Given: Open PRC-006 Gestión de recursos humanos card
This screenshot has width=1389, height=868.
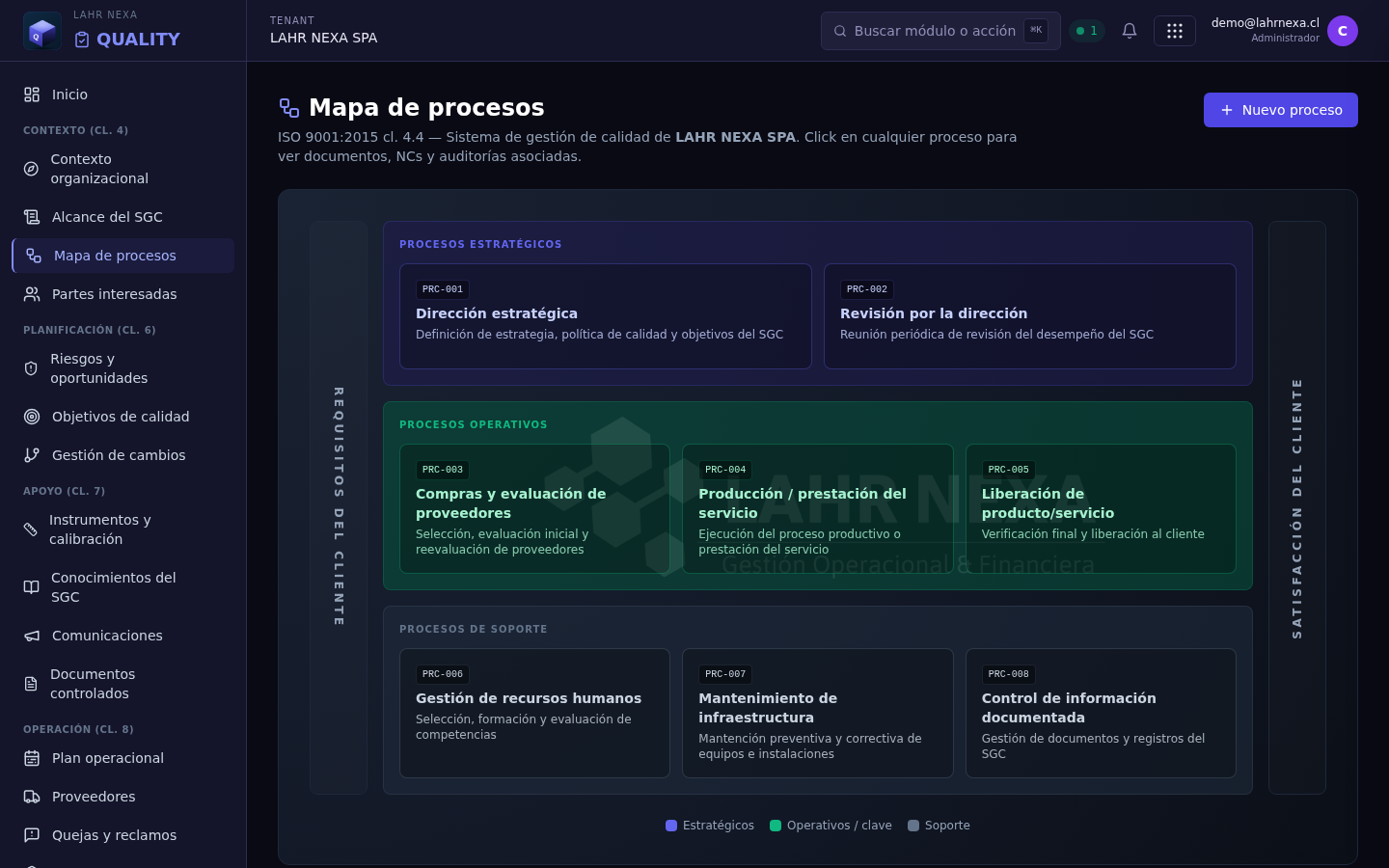Looking at the screenshot, I should click(534, 714).
